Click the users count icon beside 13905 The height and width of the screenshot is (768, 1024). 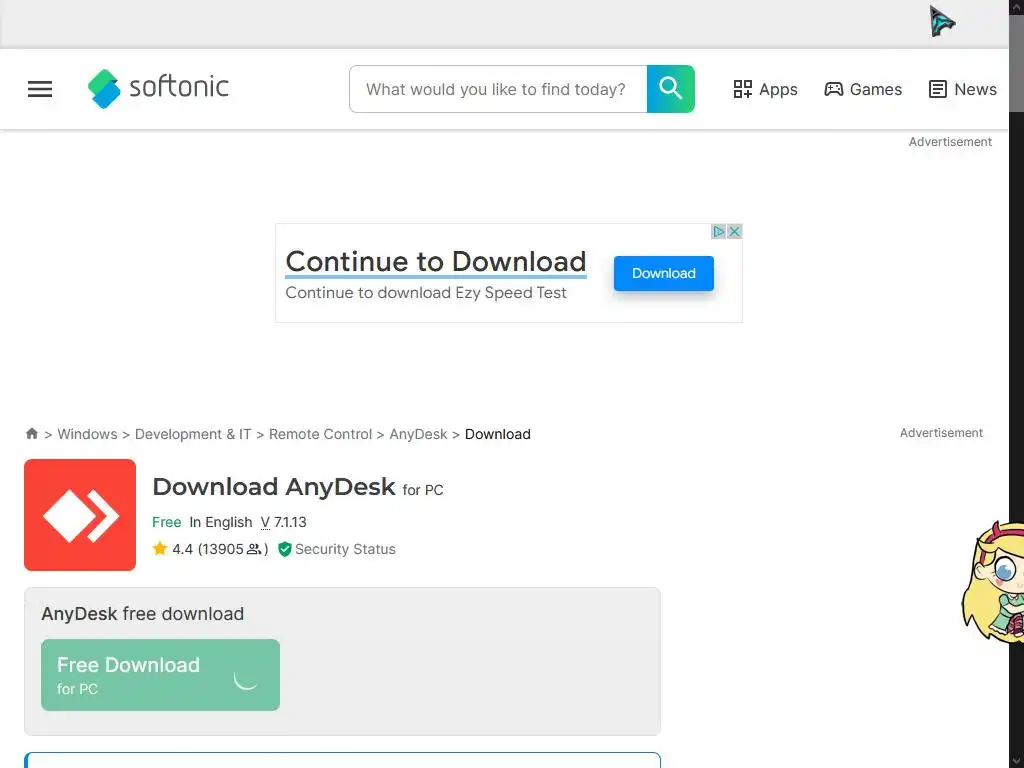coord(253,549)
